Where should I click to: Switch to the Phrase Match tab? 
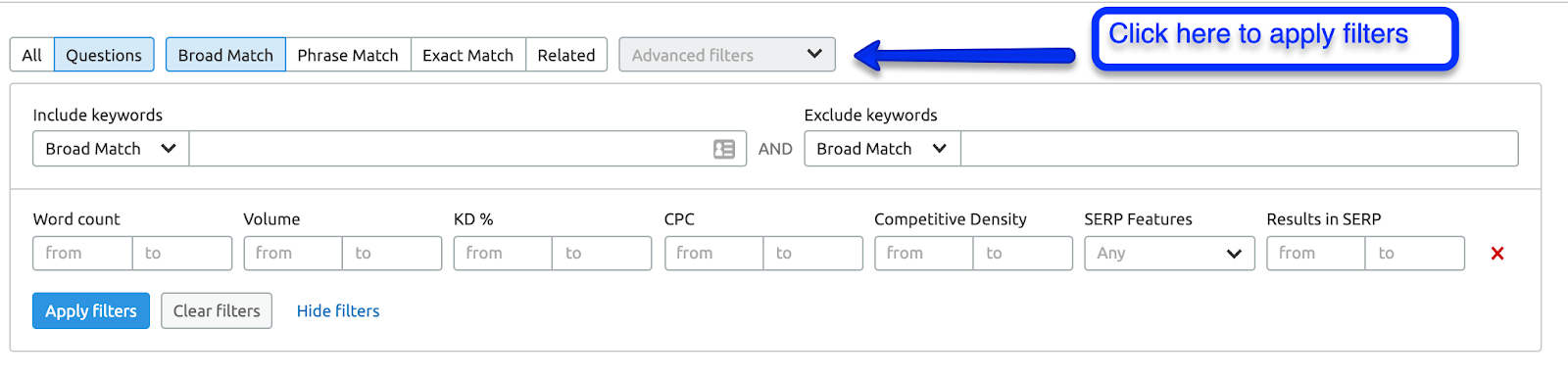click(348, 55)
